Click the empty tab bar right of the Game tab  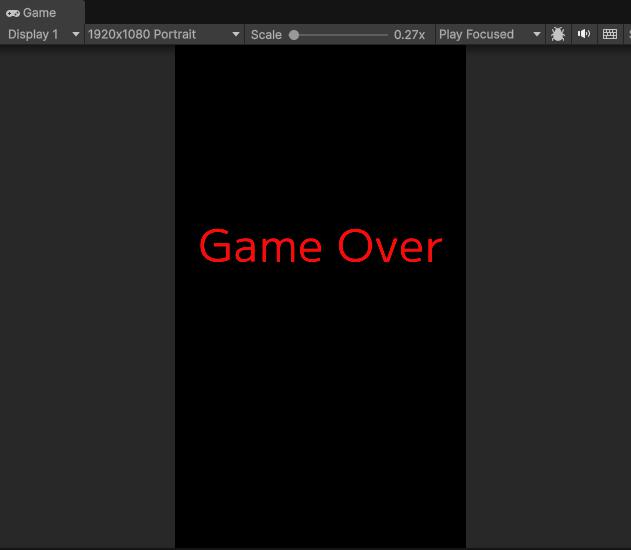[350, 12]
